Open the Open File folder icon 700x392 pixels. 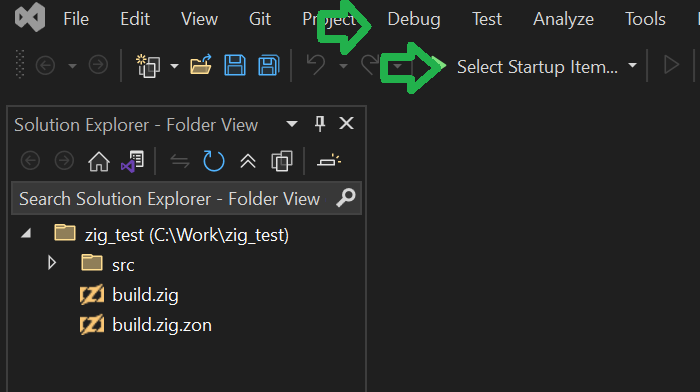tap(201, 65)
